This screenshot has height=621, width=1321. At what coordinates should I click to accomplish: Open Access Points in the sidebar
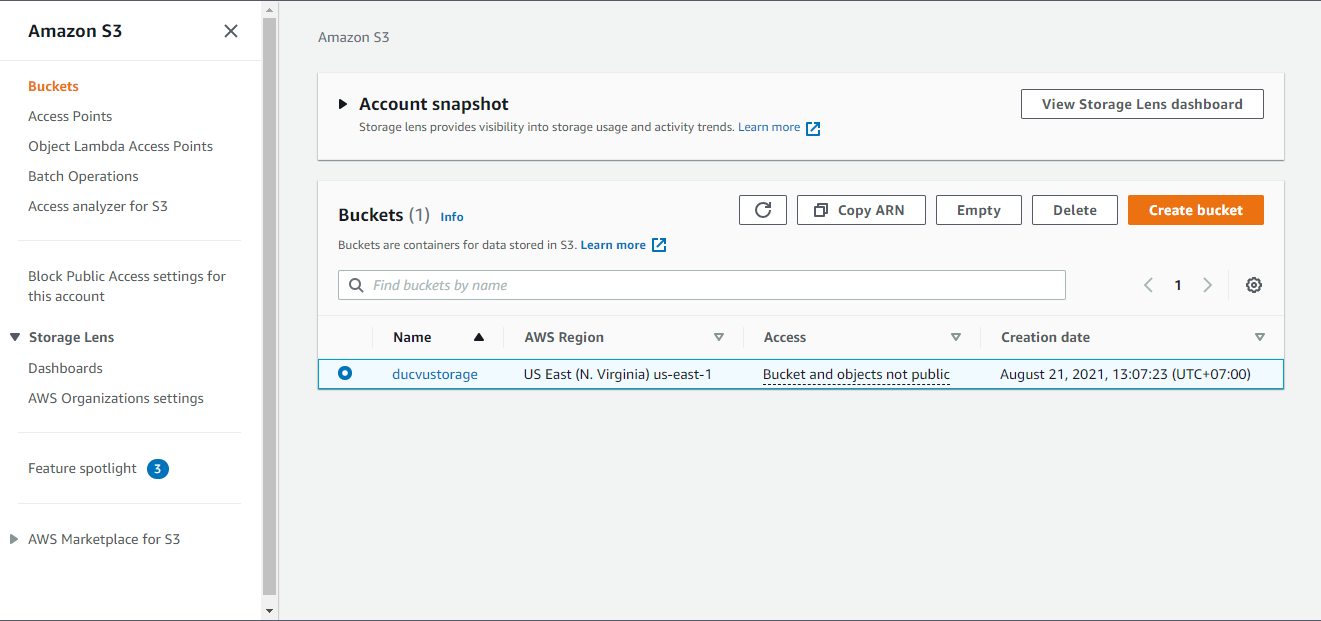(70, 116)
